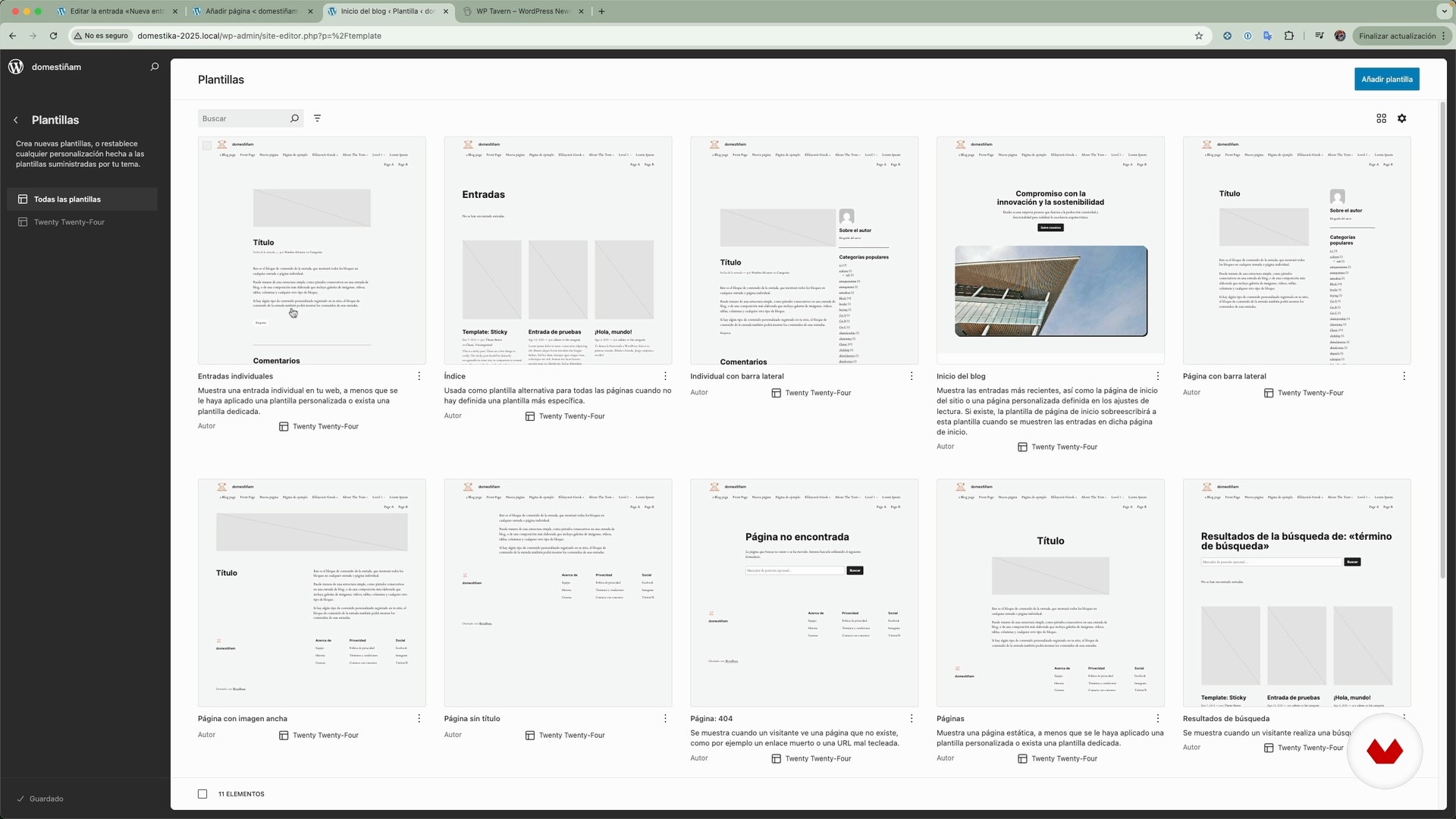
Task: Open the Página: 404 template thumbnail
Action: [804, 592]
